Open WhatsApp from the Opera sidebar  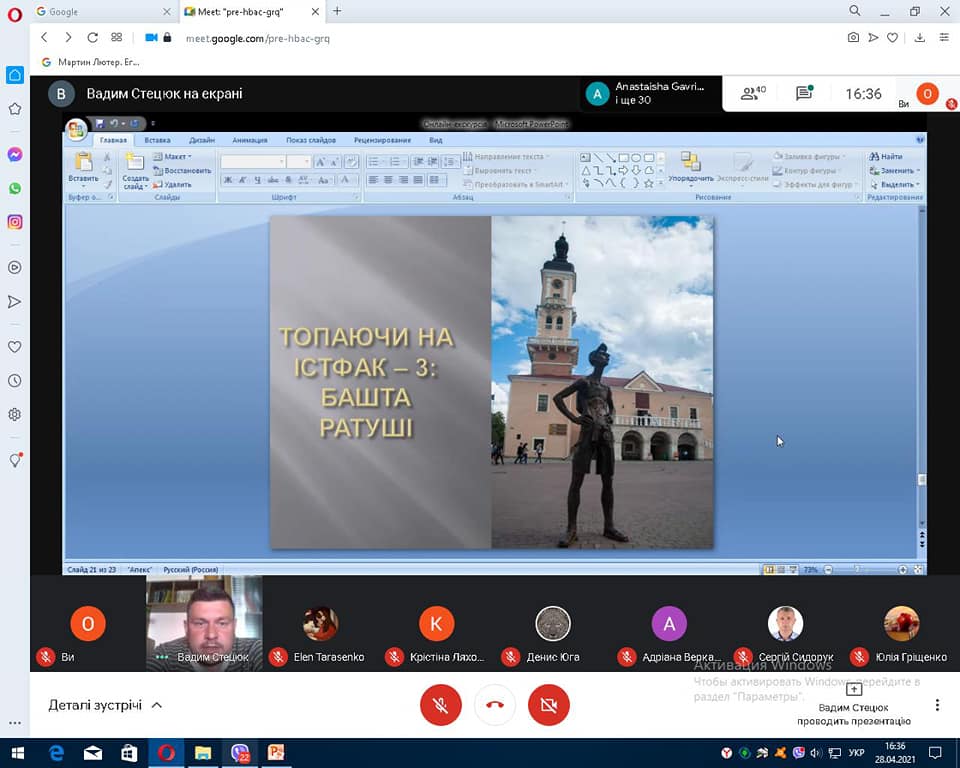click(15, 188)
